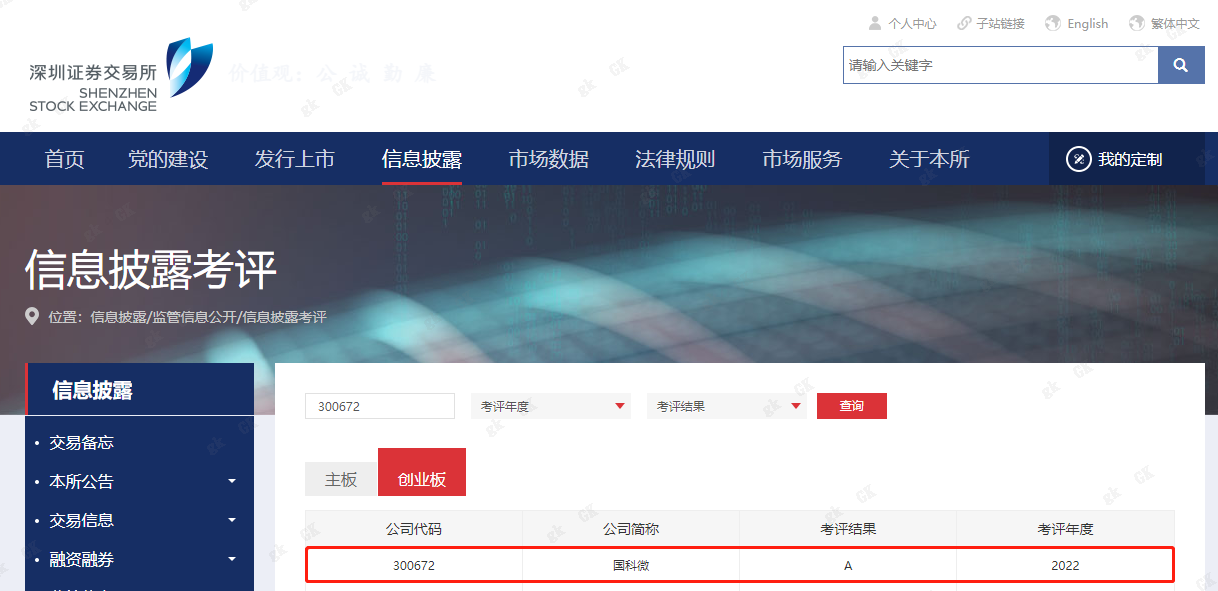Viewport: 1218px width, 591px height.
Task: Open the 市场数据 navigation menu
Action: 548,158
